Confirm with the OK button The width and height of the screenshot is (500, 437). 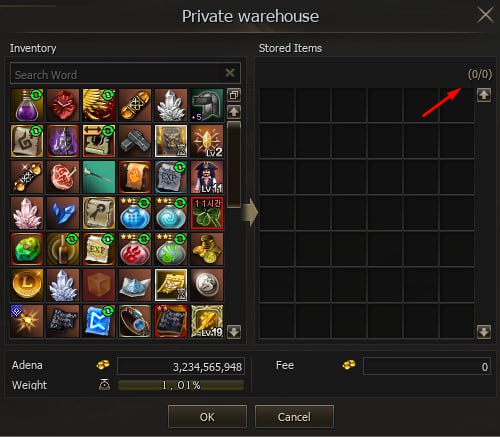pos(207,417)
